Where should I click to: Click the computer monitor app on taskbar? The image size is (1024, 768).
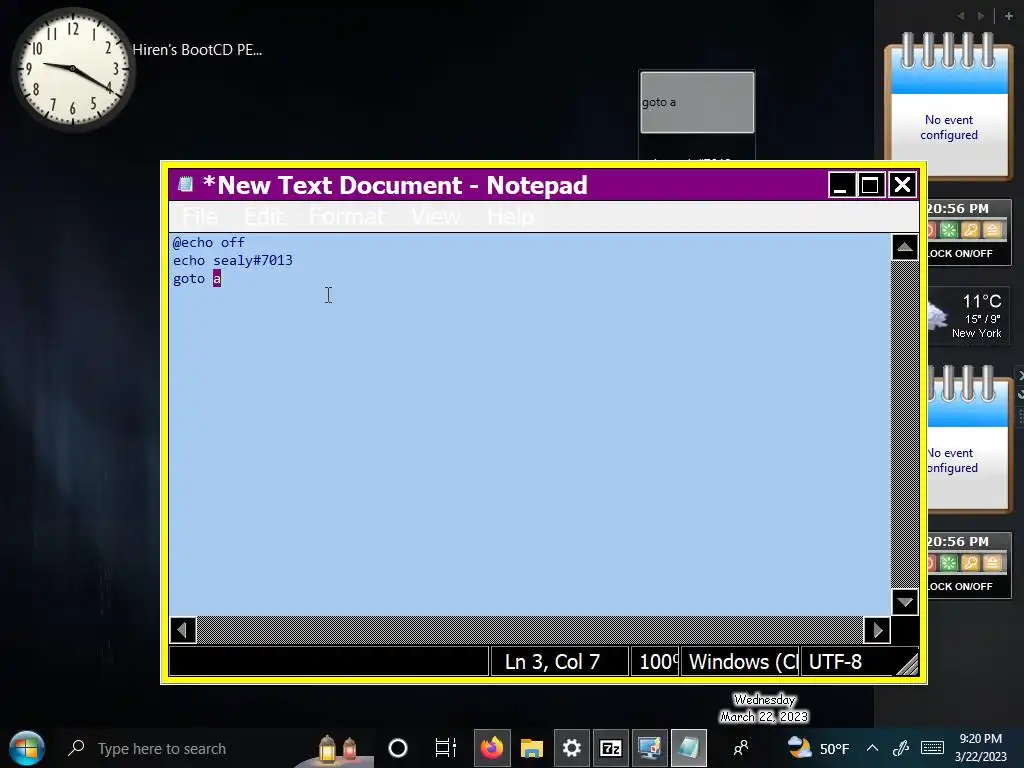649,748
